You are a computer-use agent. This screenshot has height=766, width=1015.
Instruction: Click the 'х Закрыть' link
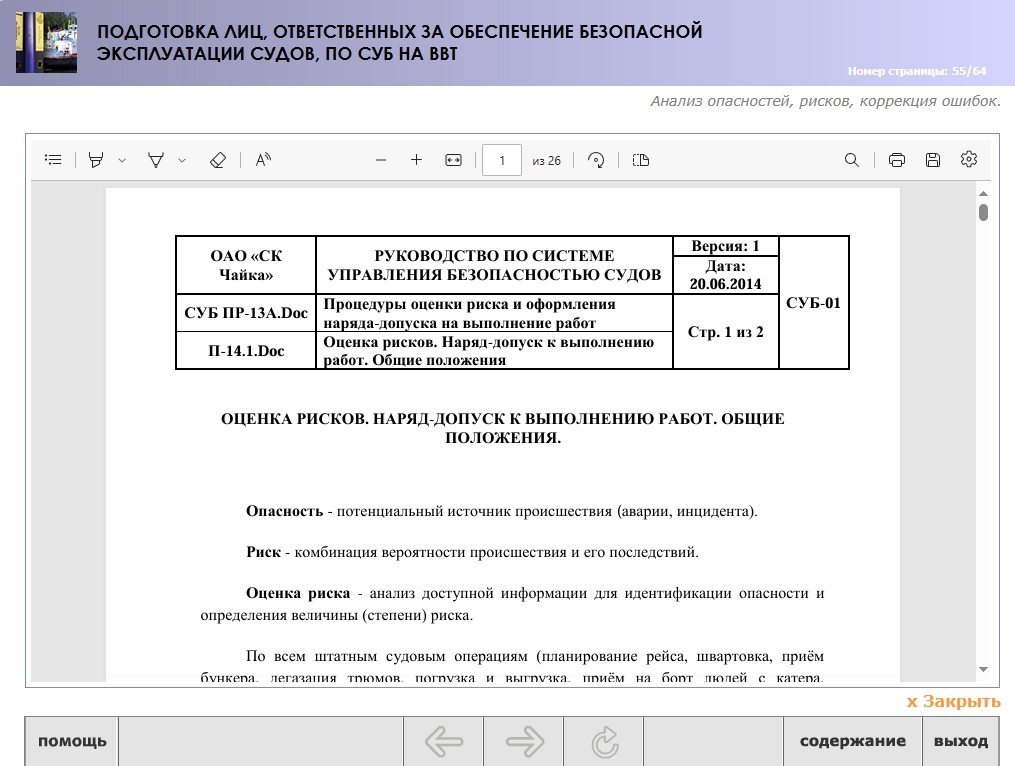[x=953, y=702]
